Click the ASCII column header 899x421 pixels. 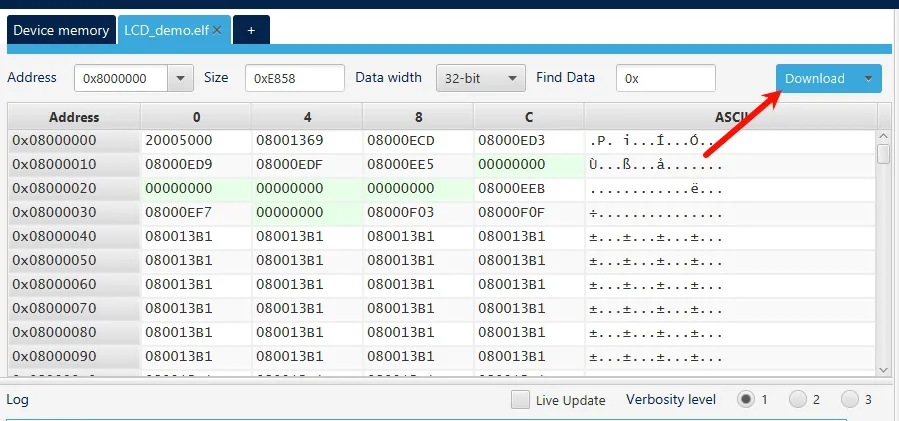731,117
